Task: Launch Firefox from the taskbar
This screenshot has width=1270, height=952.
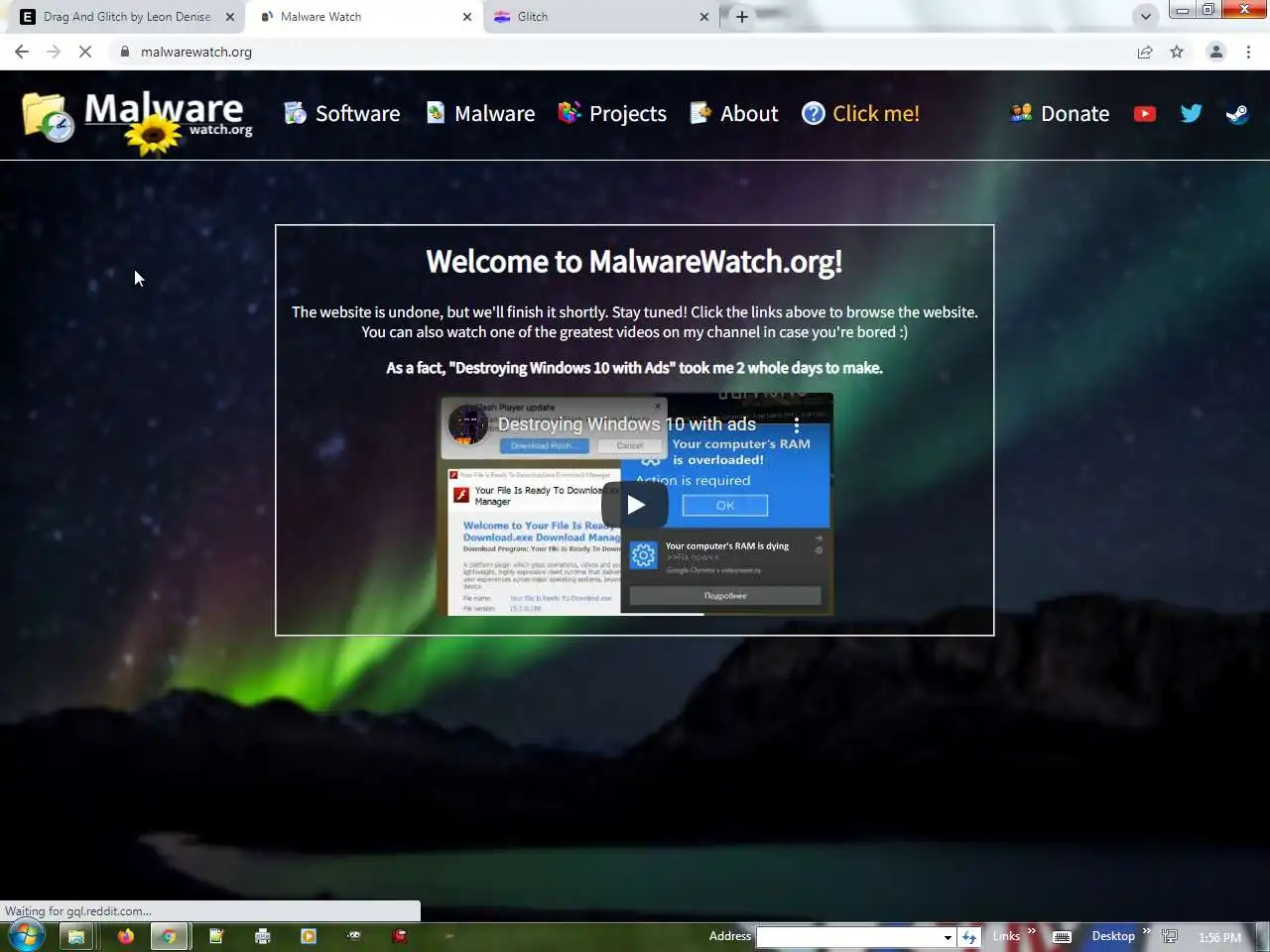Action: tap(125, 935)
